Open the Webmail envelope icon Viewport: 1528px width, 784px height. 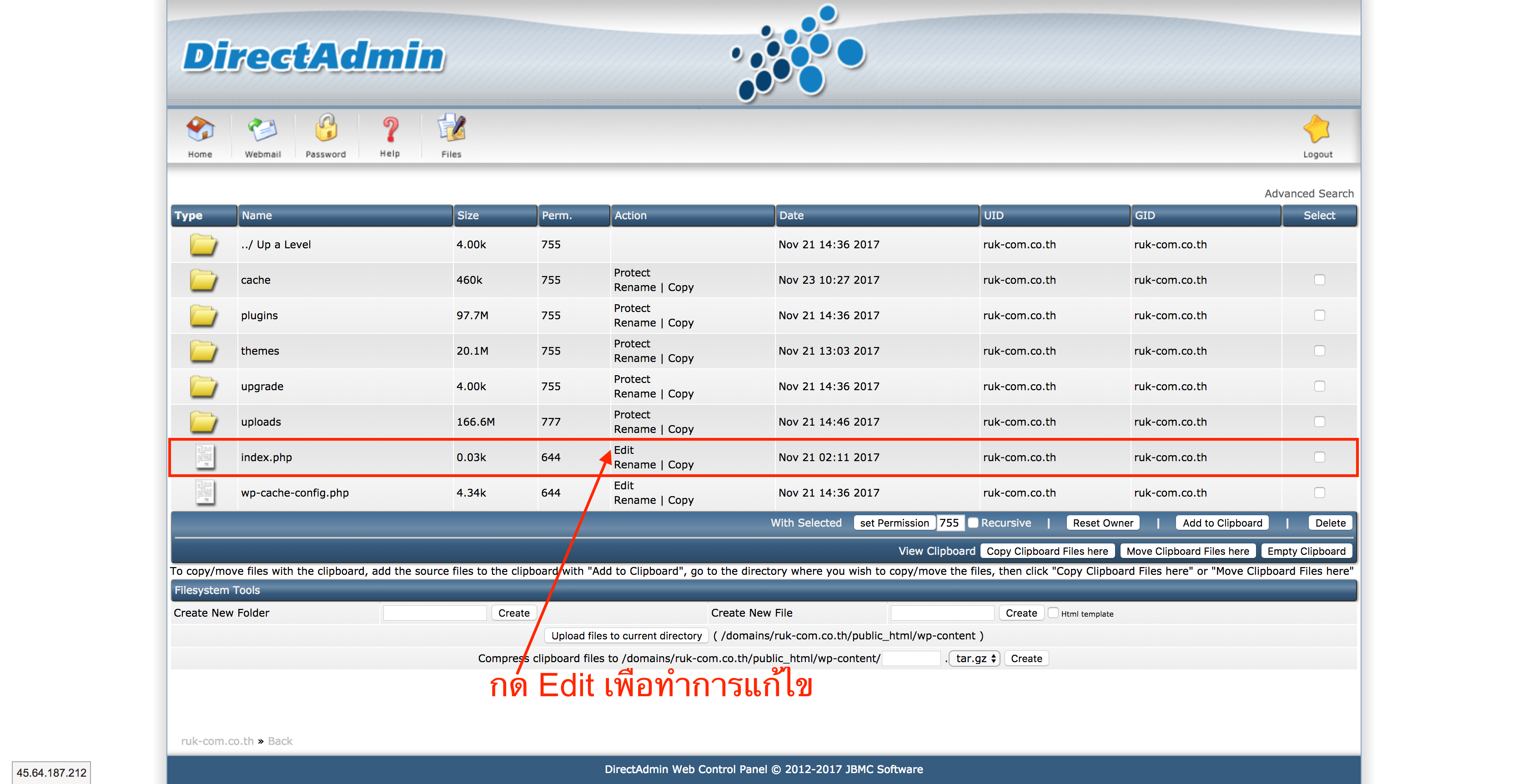coord(263,129)
